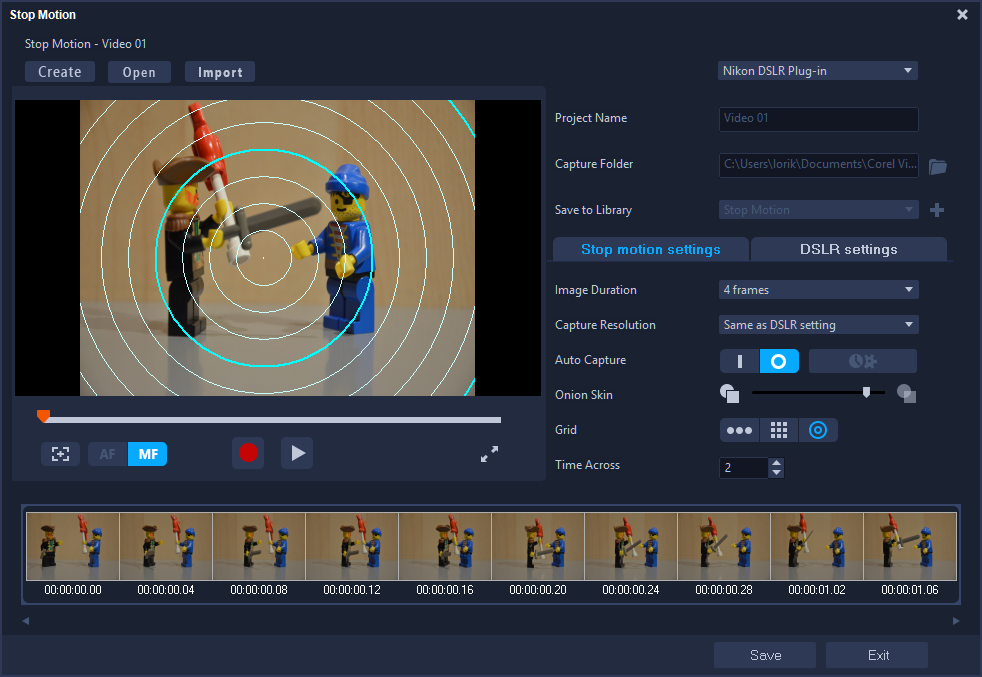Click the Save button

click(x=764, y=654)
